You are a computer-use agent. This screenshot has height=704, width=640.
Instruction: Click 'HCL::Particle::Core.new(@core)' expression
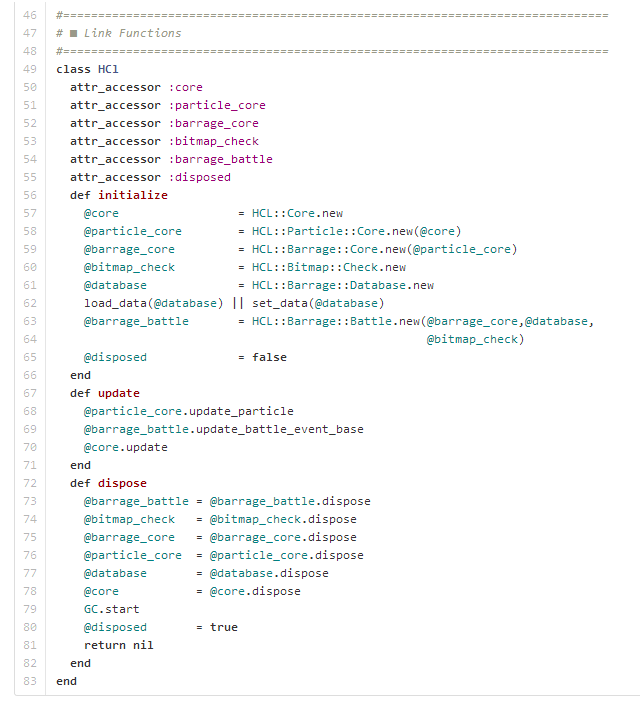[357, 231]
